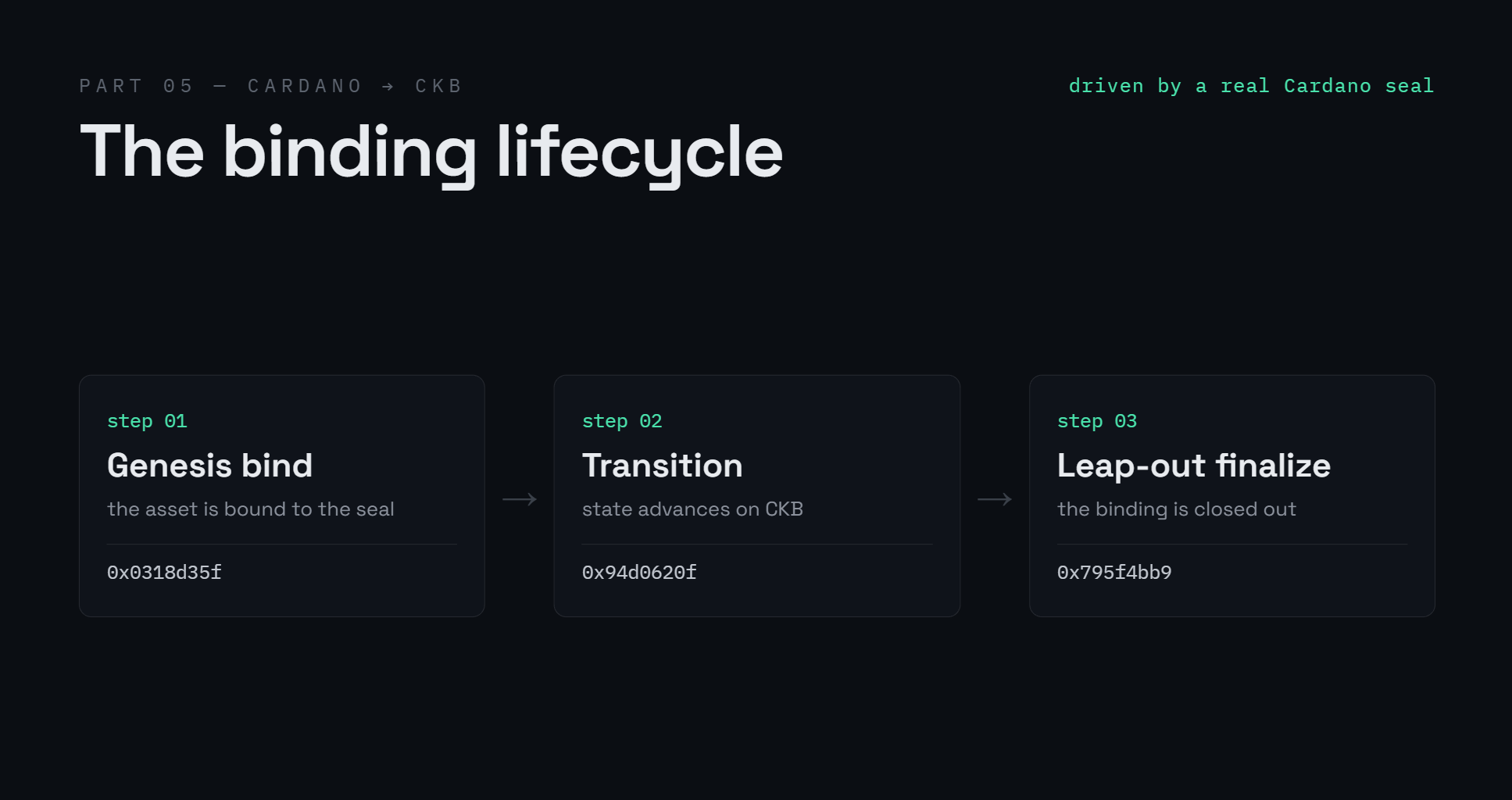1512x800 pixels.
Task: Open the Genesis bind card title
Action: click(x=209, y=466)
